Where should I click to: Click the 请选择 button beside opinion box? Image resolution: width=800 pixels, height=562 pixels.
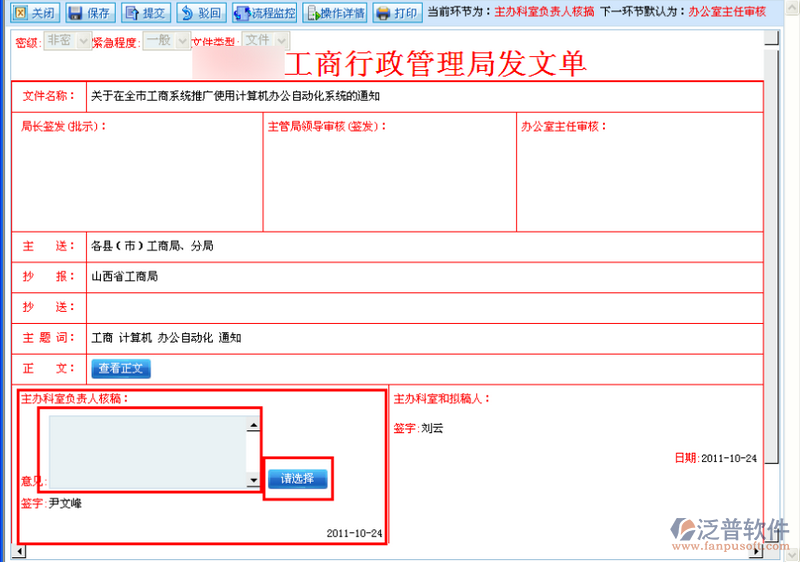(x=297, y=479)
